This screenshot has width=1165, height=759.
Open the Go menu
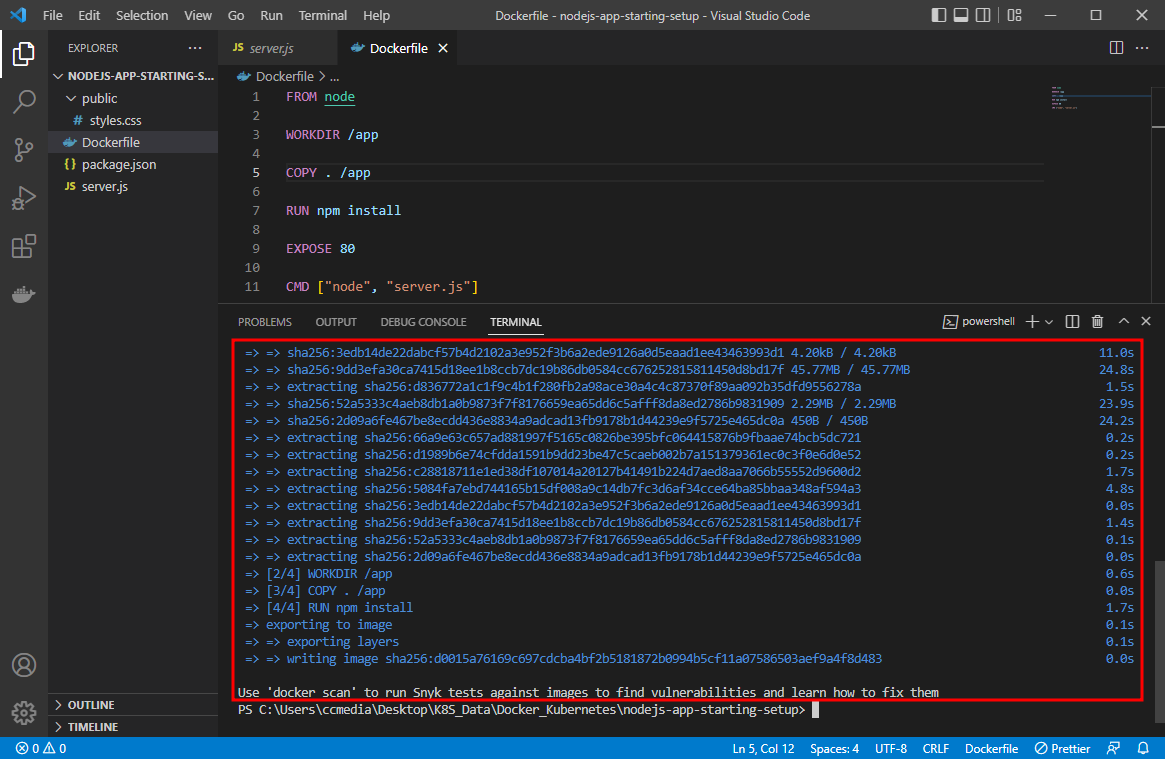pyautogui.click(x=236, y=15)
